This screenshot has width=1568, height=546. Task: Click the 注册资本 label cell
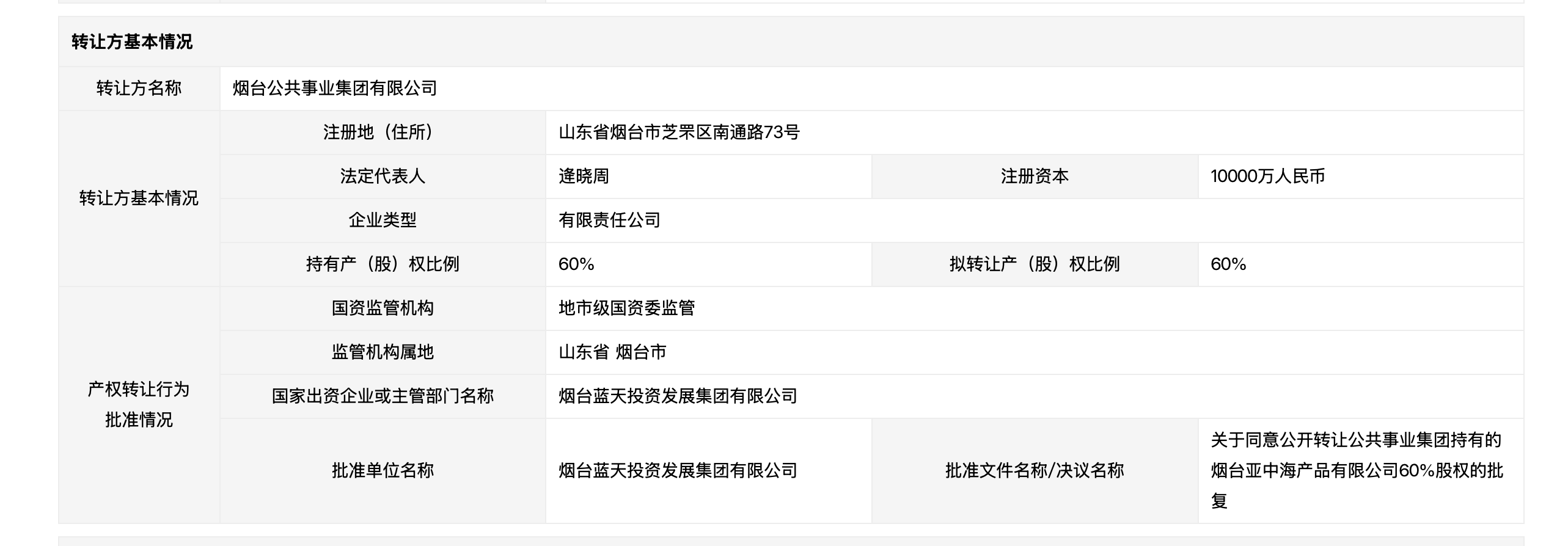tap(1035, 177)
